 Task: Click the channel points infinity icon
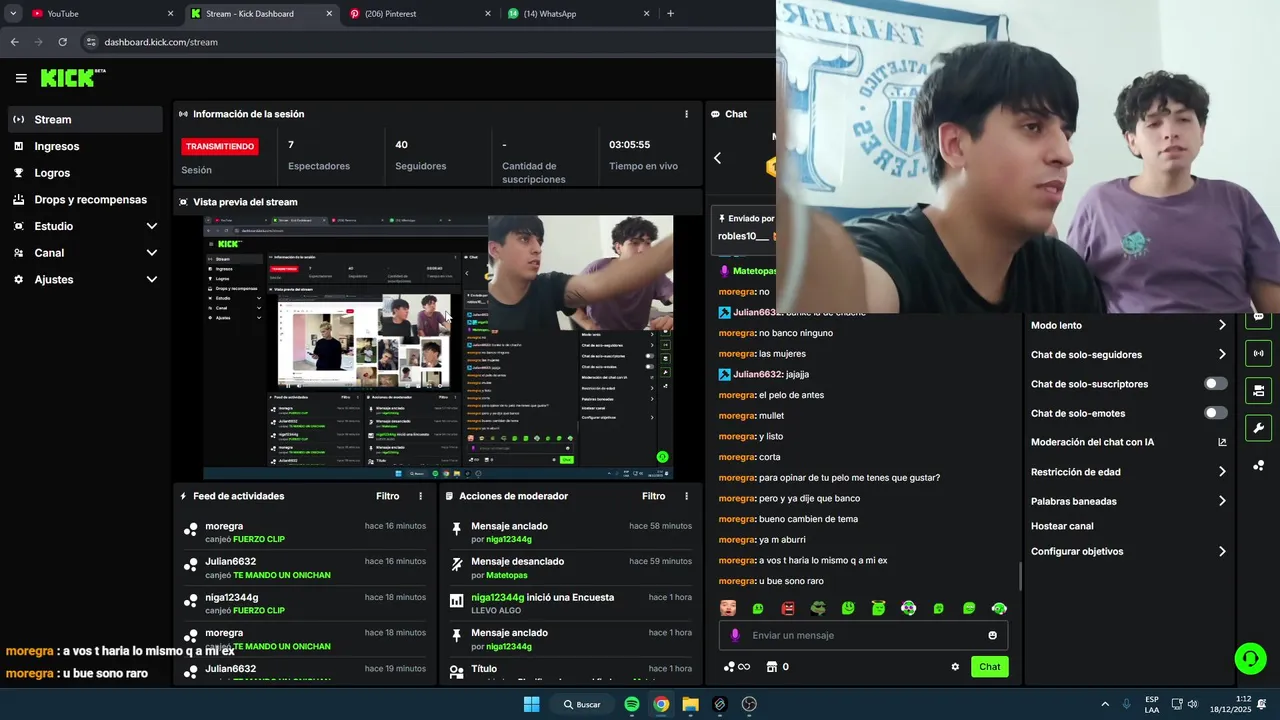736,667
